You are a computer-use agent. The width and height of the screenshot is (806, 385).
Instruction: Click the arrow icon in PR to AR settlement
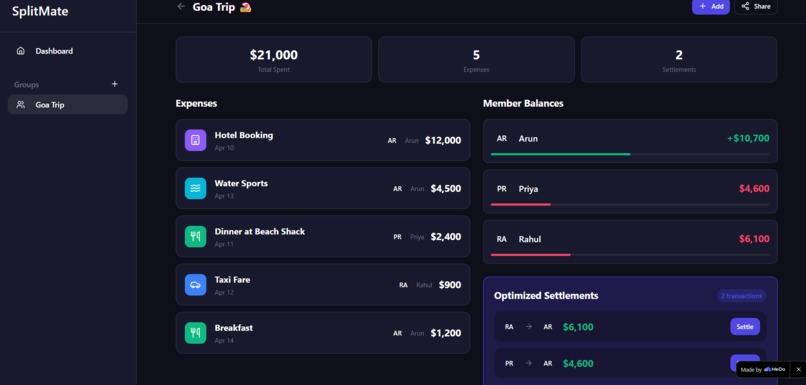(x=528, y=363)
